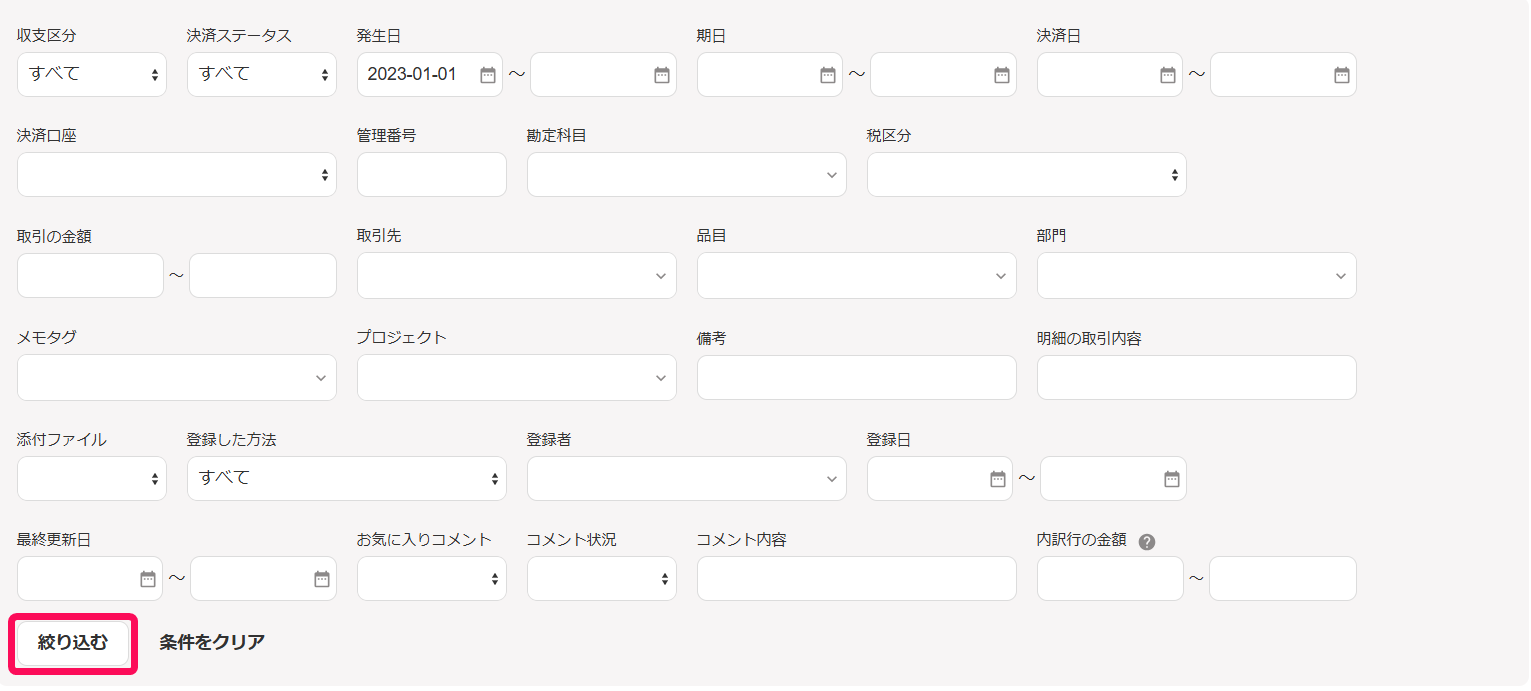This screenshot has height=691, width=1531.
Task: Focus the コメント内容 text field
Action: 857,579
